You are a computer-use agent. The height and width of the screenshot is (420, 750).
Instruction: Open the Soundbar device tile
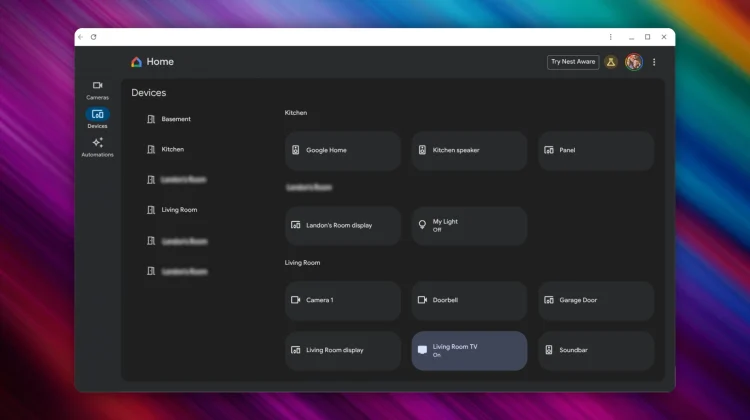596,351
